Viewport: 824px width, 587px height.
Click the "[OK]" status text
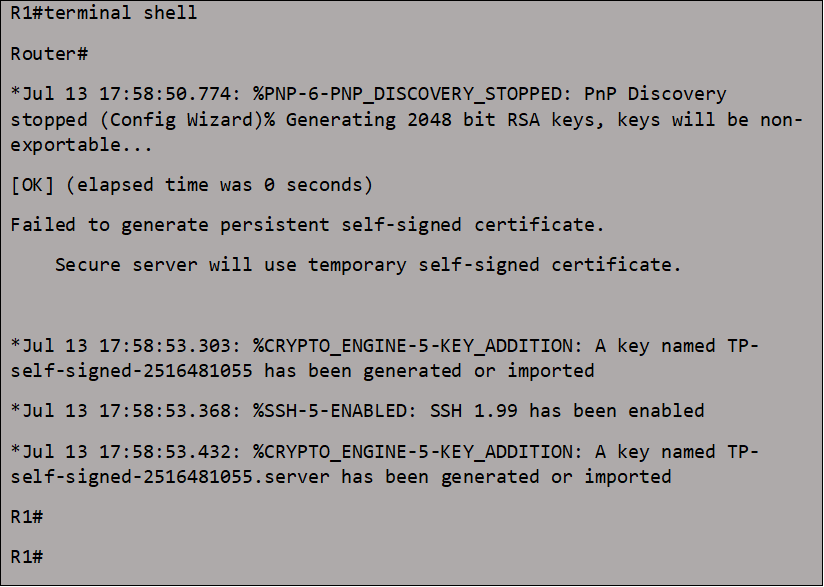click(32, 185)
